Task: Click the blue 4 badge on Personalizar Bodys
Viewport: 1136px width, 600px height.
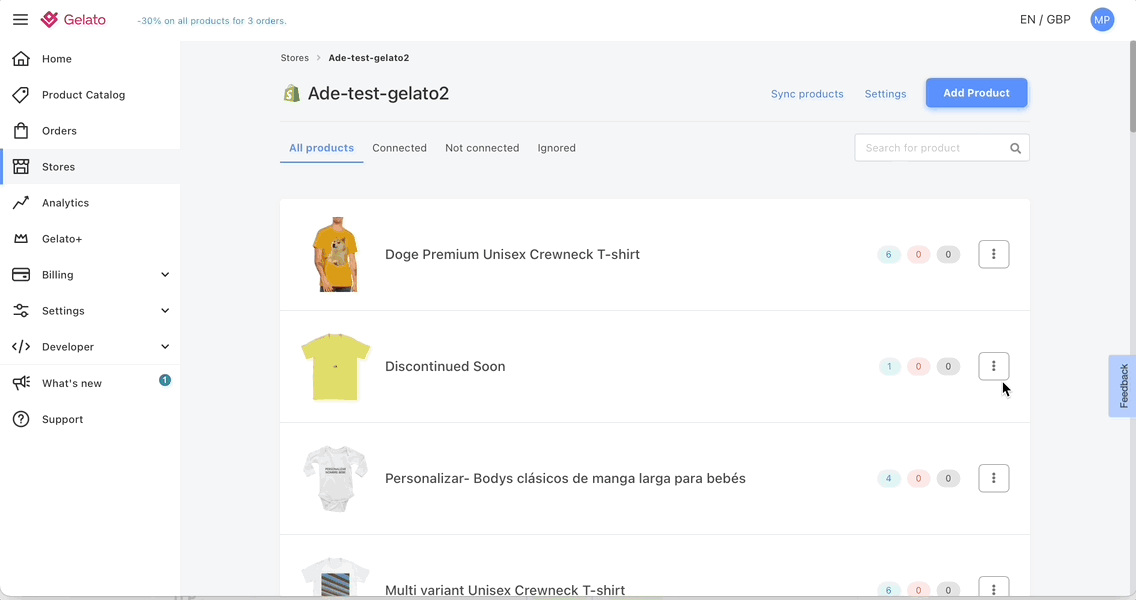Action: tap(888, 478)
